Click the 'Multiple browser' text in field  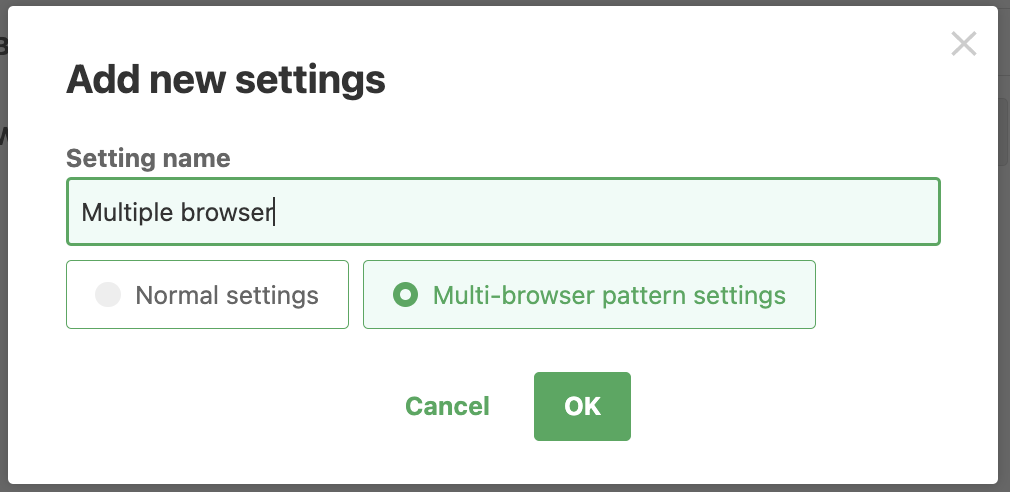177,212
